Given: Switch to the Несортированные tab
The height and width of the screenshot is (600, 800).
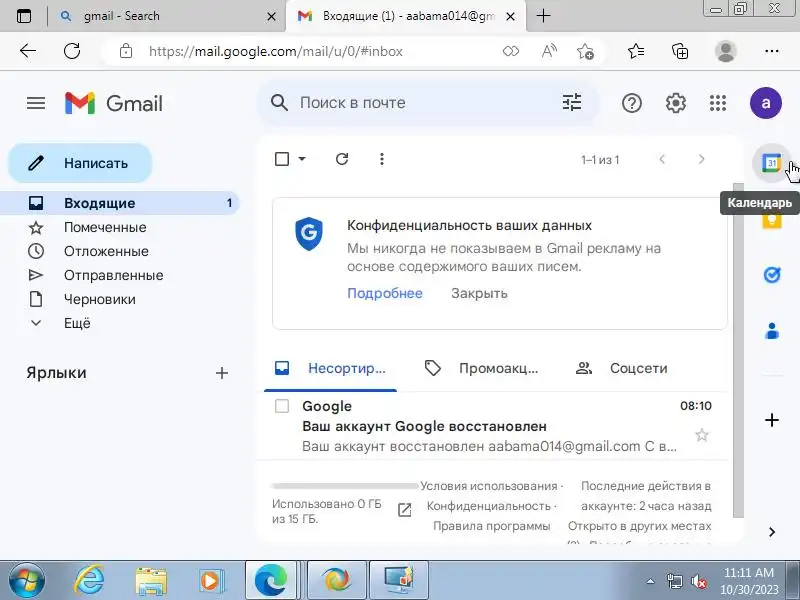Looking at the screenshot, I should (x=331, y=368).
